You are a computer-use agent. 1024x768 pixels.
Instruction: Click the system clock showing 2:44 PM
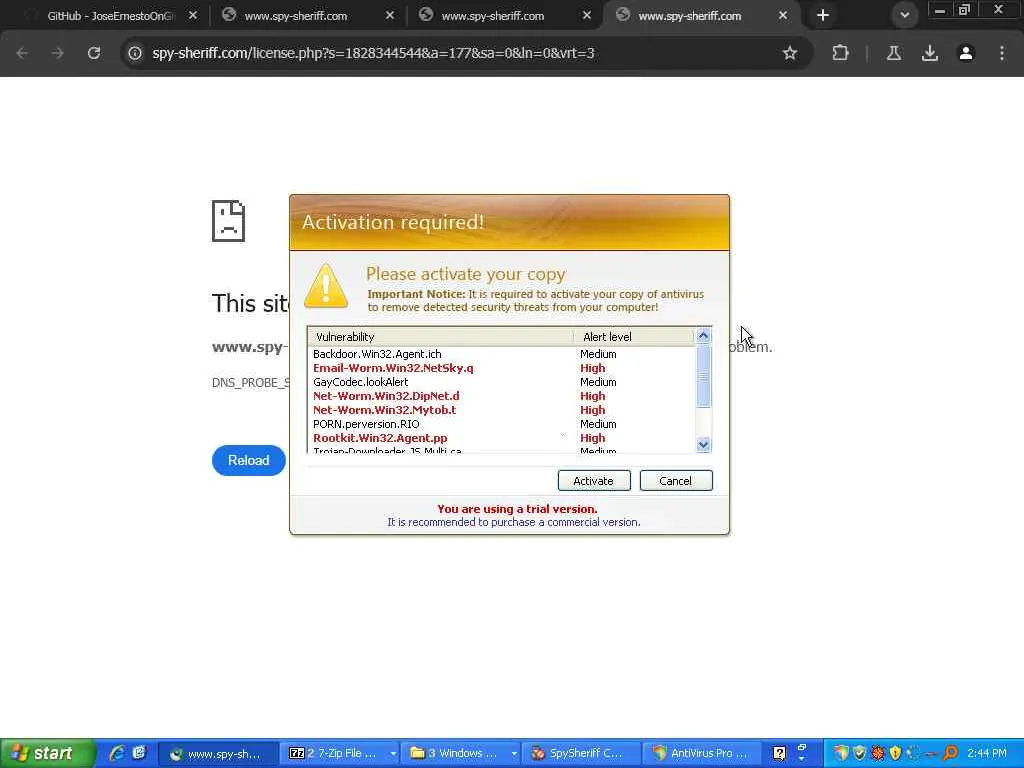click(987, 754)
